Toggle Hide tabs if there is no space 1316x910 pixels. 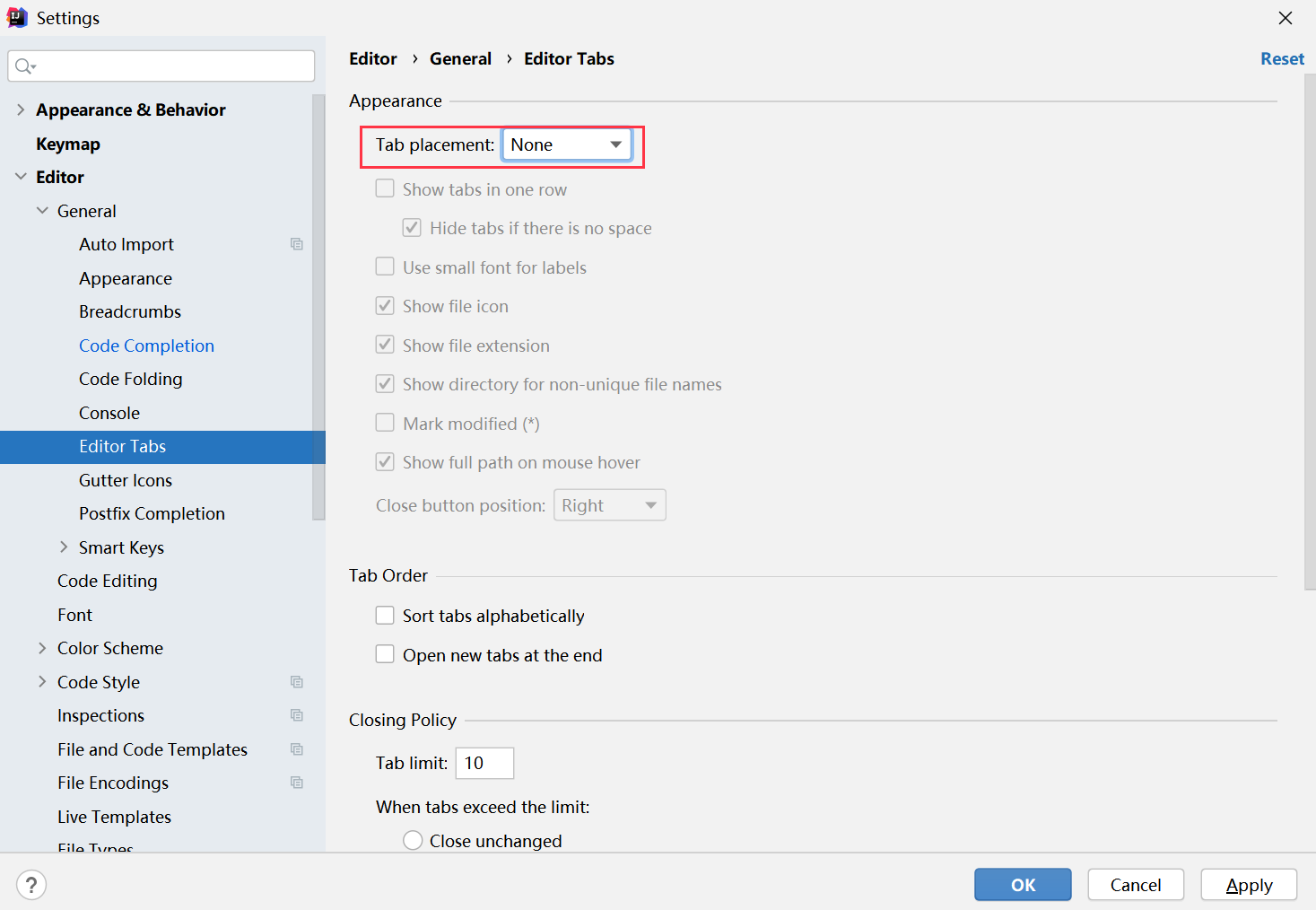412,227
